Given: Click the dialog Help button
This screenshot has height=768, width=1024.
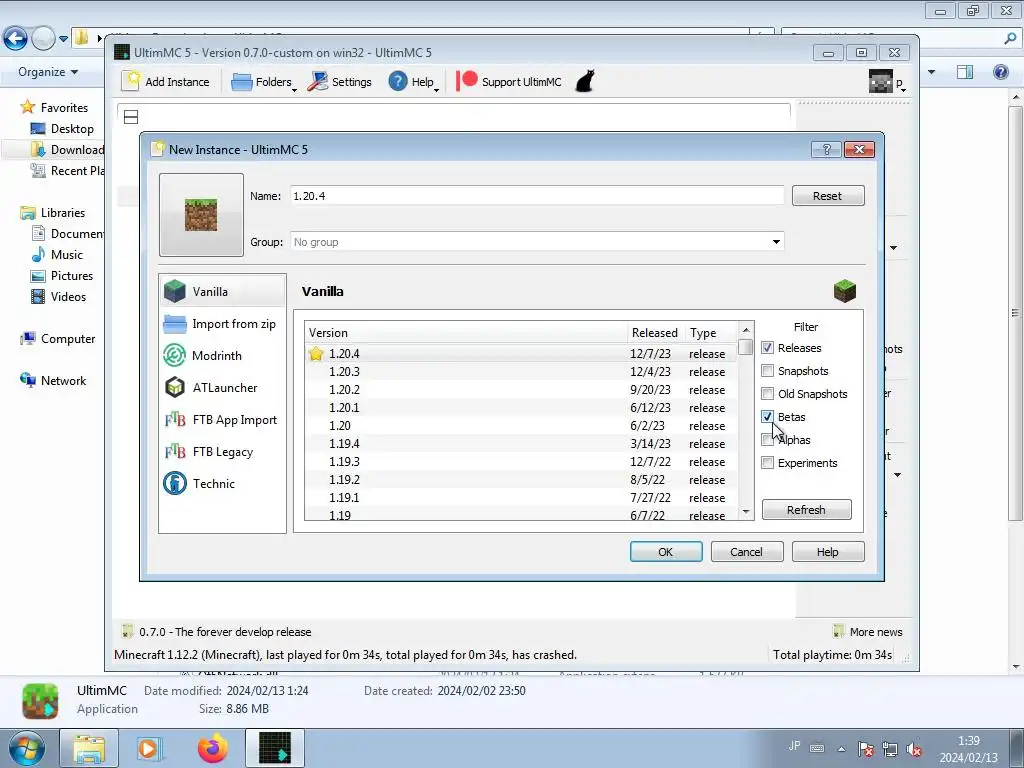Looking at the screenshot, I should [827, 552].
